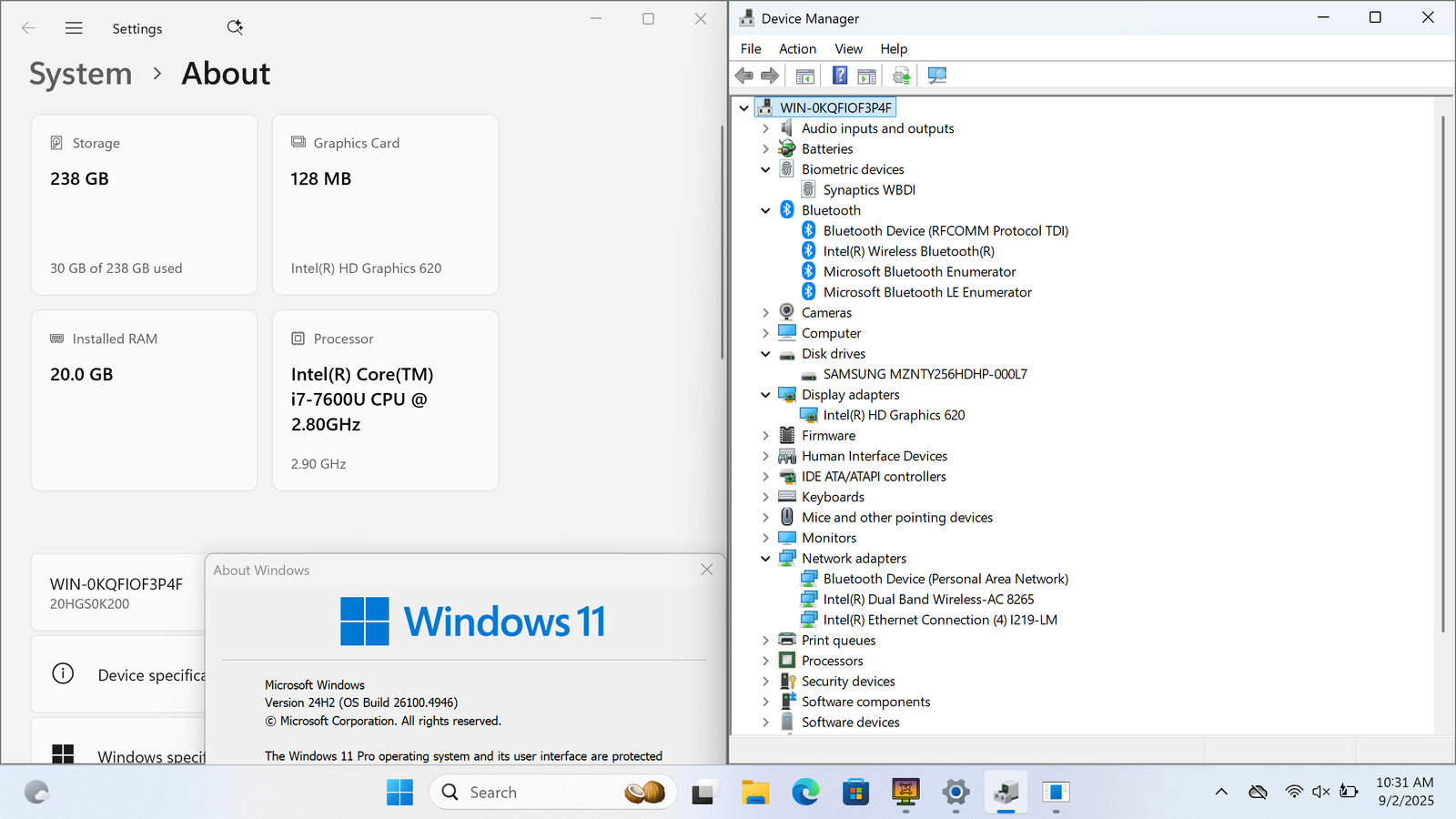The width and height of the screenshot is (1456, 819).
Task: Open the Storage card in Settings
Action: tap(144, 205)
